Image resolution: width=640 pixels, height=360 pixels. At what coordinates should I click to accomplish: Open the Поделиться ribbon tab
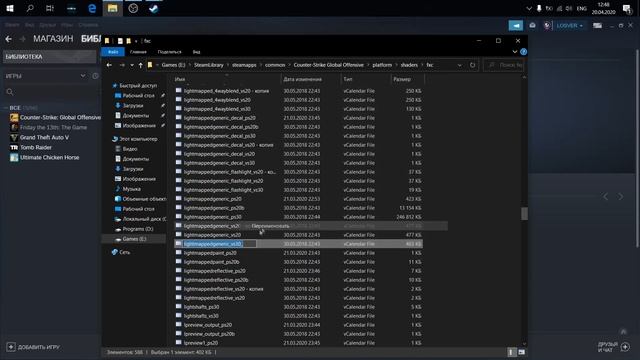[169, 52]
